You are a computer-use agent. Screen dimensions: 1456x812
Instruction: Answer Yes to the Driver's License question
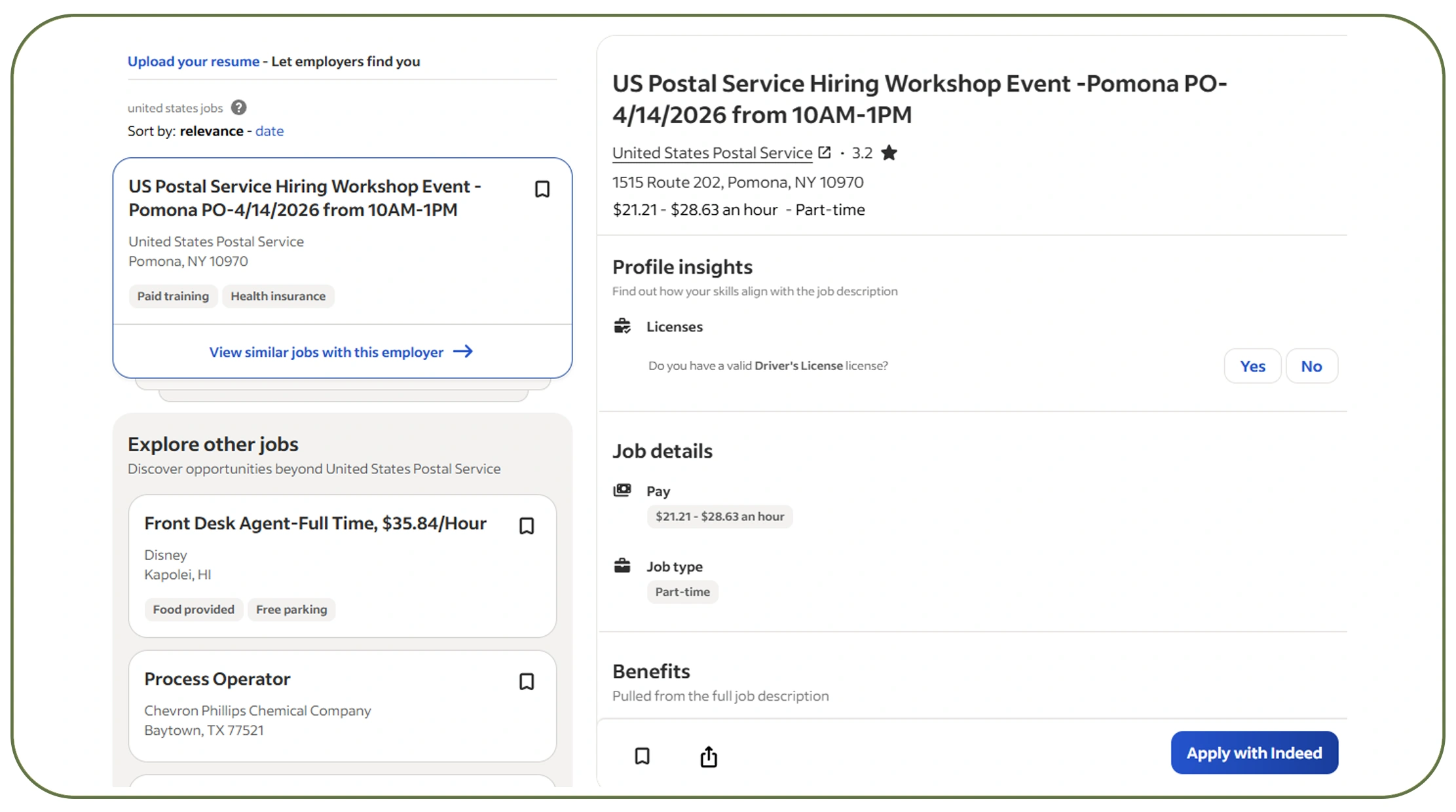pos(1252,365)
